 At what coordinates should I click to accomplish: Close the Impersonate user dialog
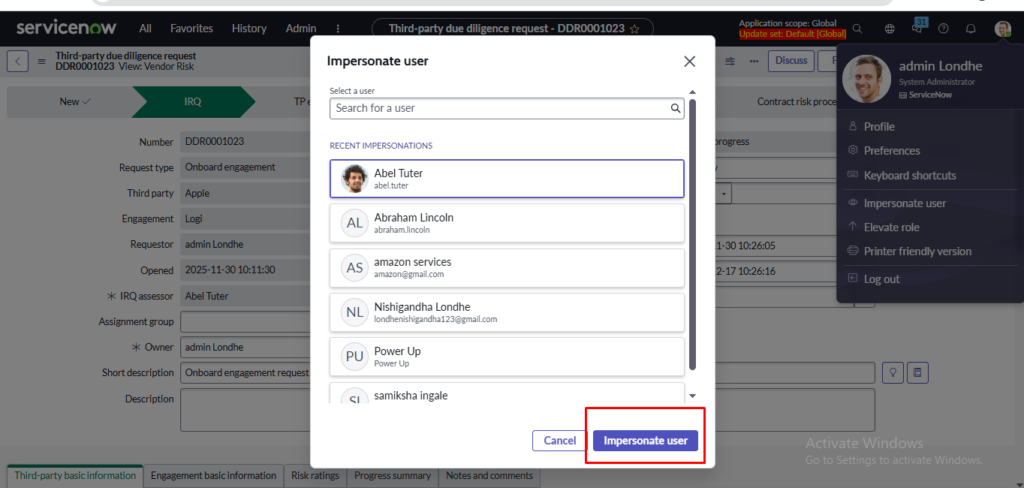point(689,61)
